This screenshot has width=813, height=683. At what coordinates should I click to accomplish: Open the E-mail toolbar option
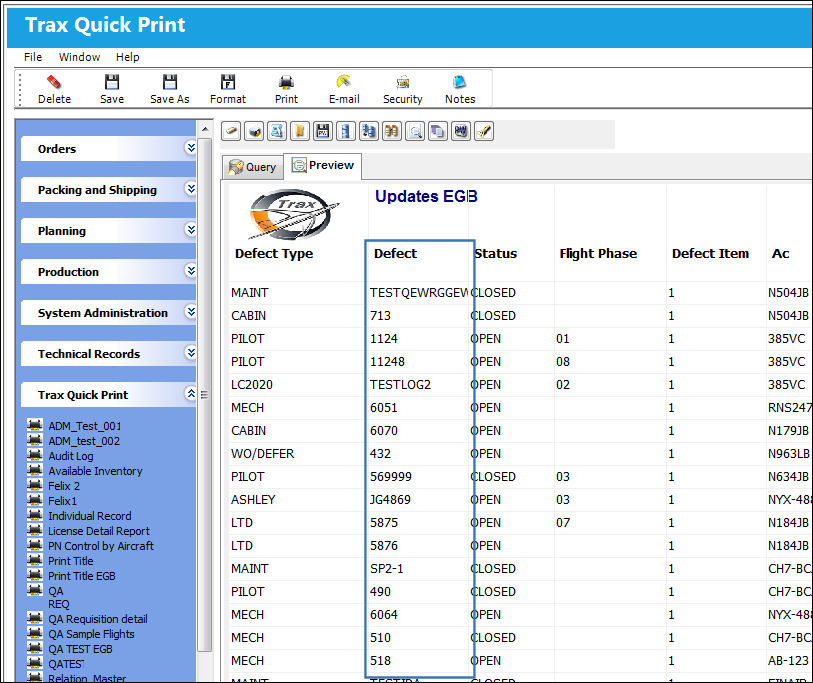coord(344,89)
